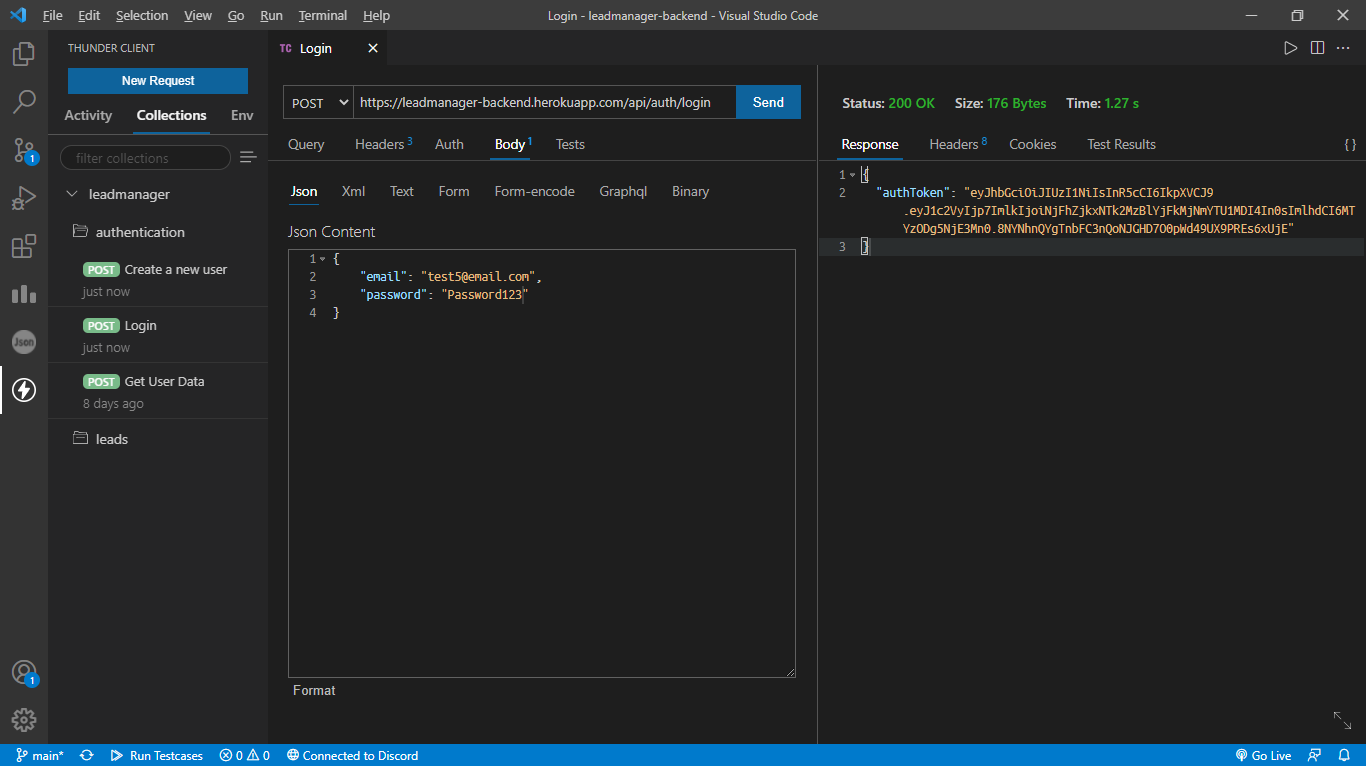Screen dimensions: 1366x766
Task: Open the Terminal menu
Action: [x=323, y=15]
